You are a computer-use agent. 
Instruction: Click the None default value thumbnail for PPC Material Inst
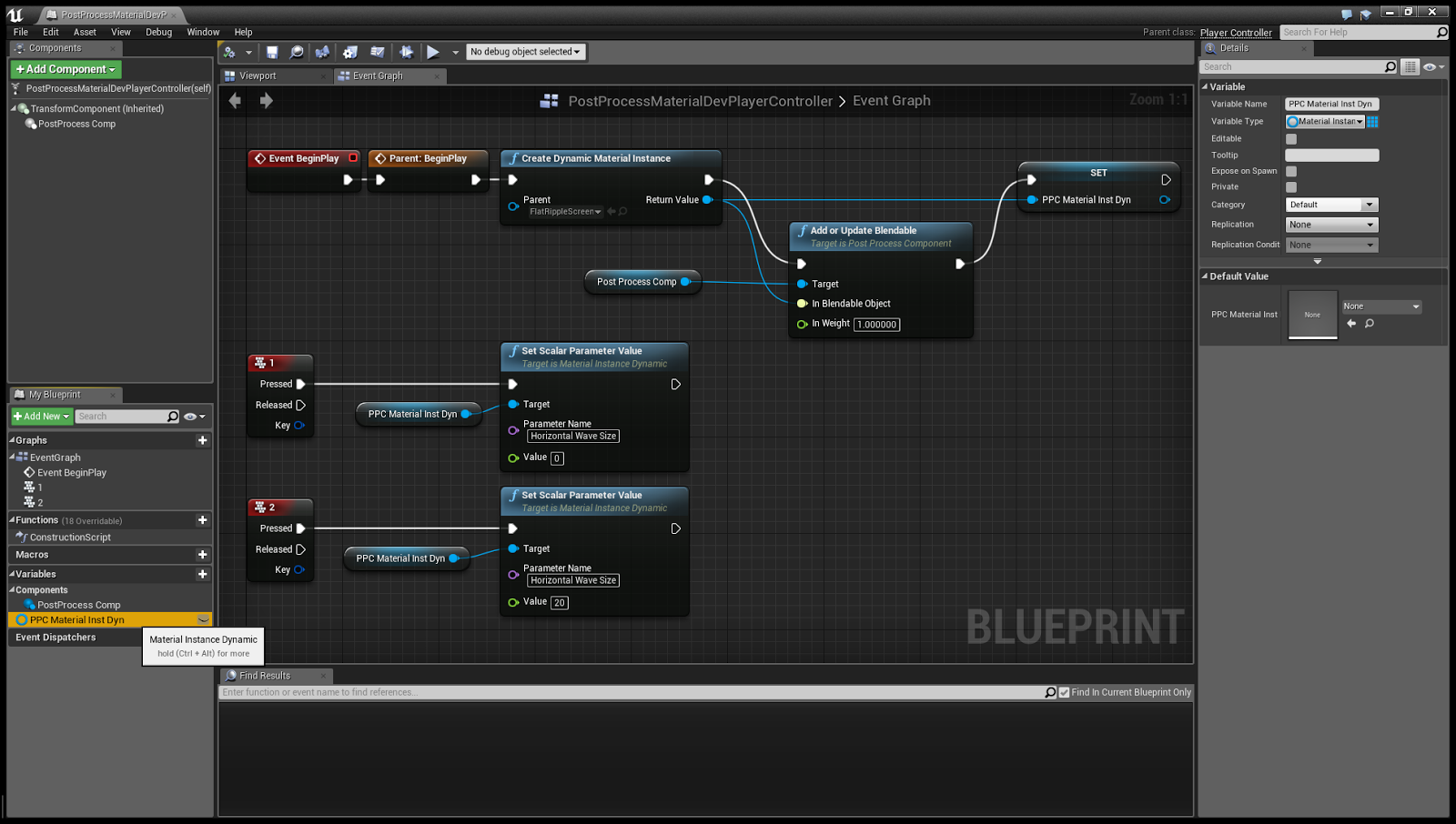coord(1311,315)
